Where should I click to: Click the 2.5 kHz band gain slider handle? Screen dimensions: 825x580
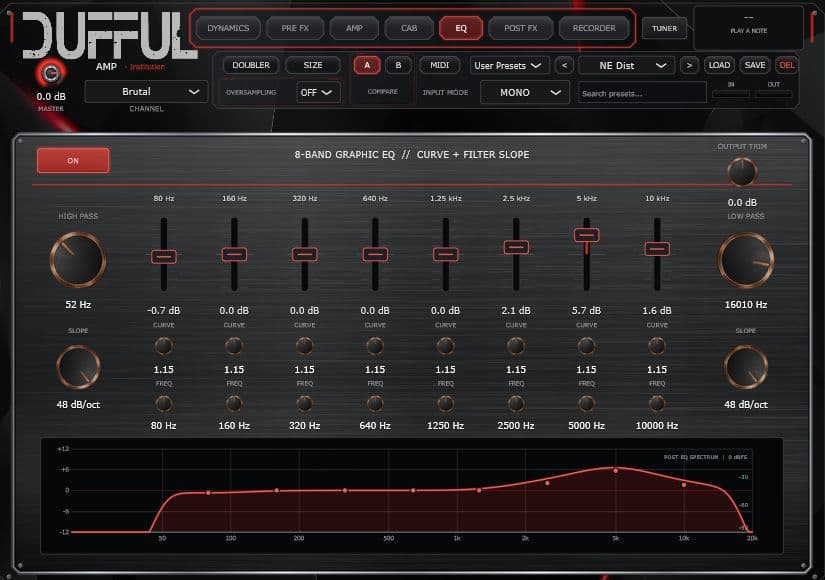pyautogui.click(x=516, y=247)
